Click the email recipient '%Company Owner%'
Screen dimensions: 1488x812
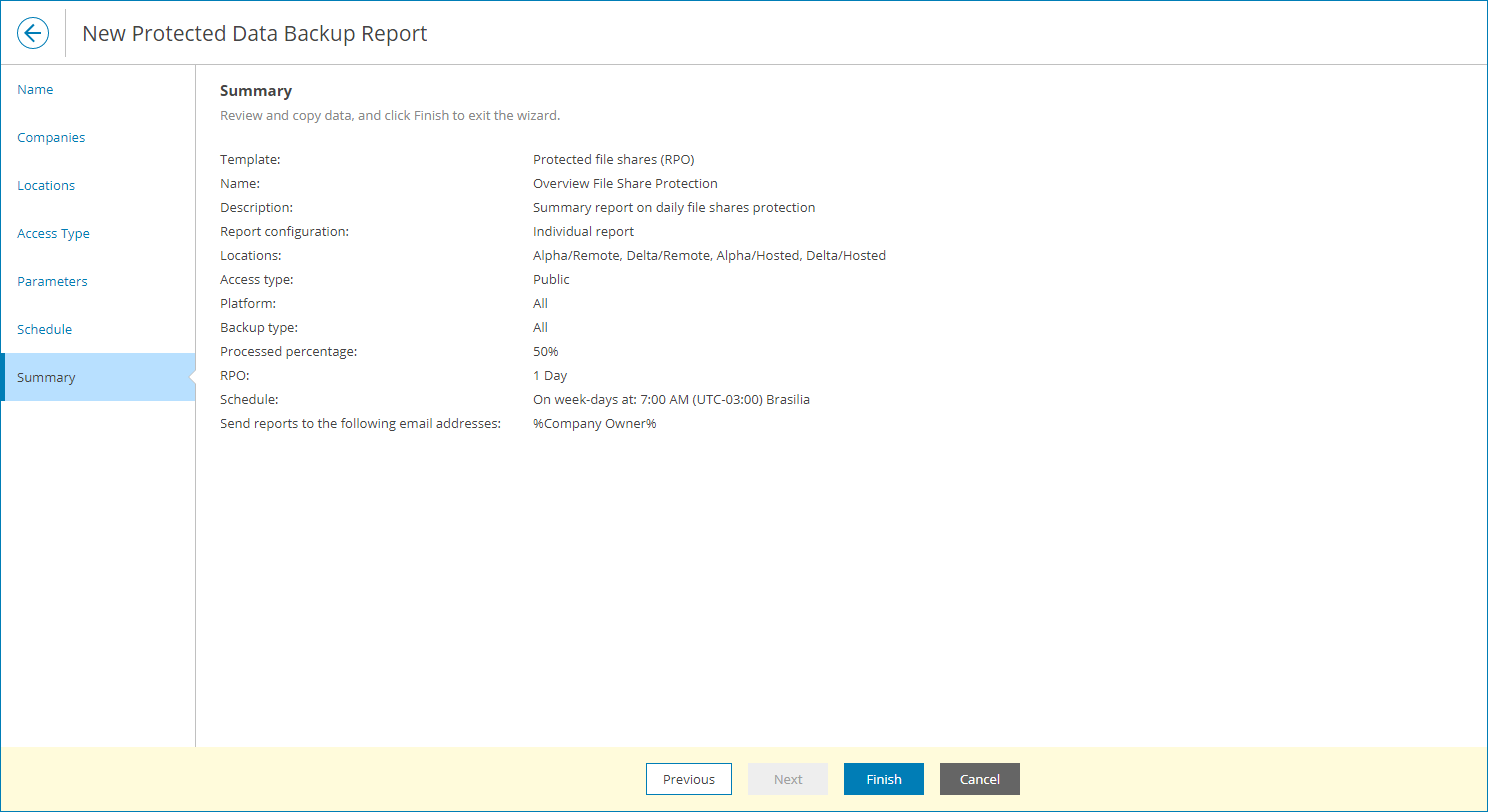pos(594,423)
